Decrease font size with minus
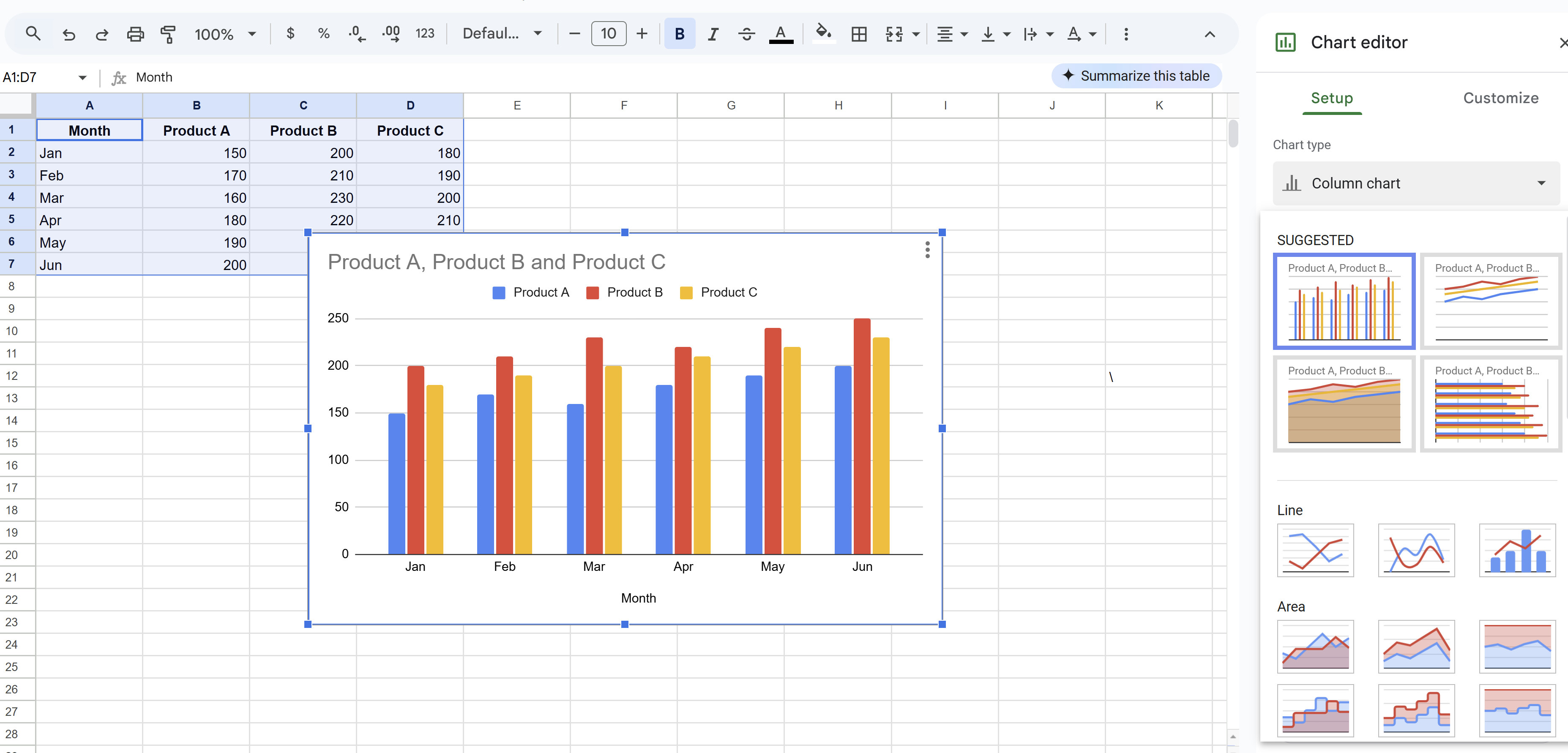The width and height of the screenshot is (1568, 753). coord(574,33)
